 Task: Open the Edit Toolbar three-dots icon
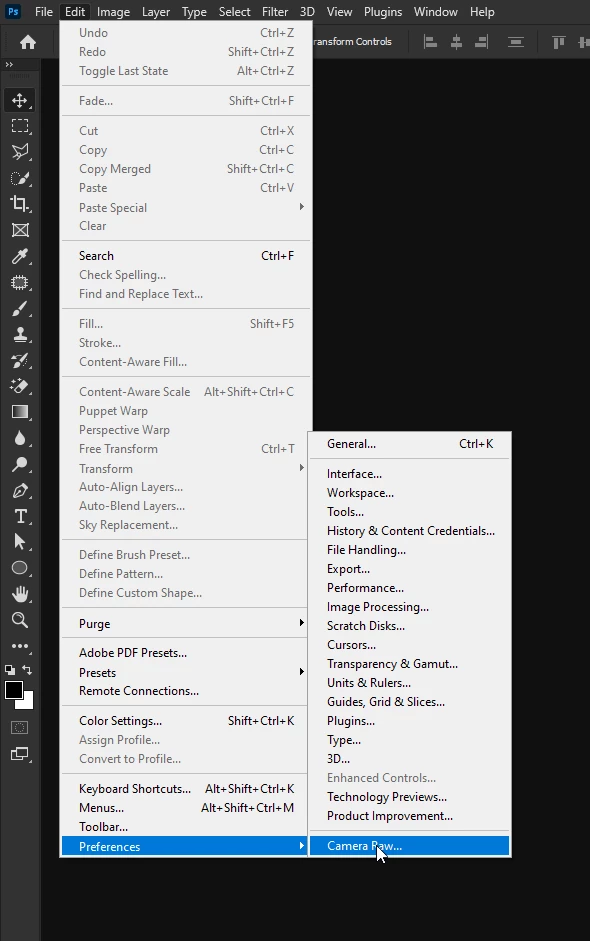click(20, 646)
